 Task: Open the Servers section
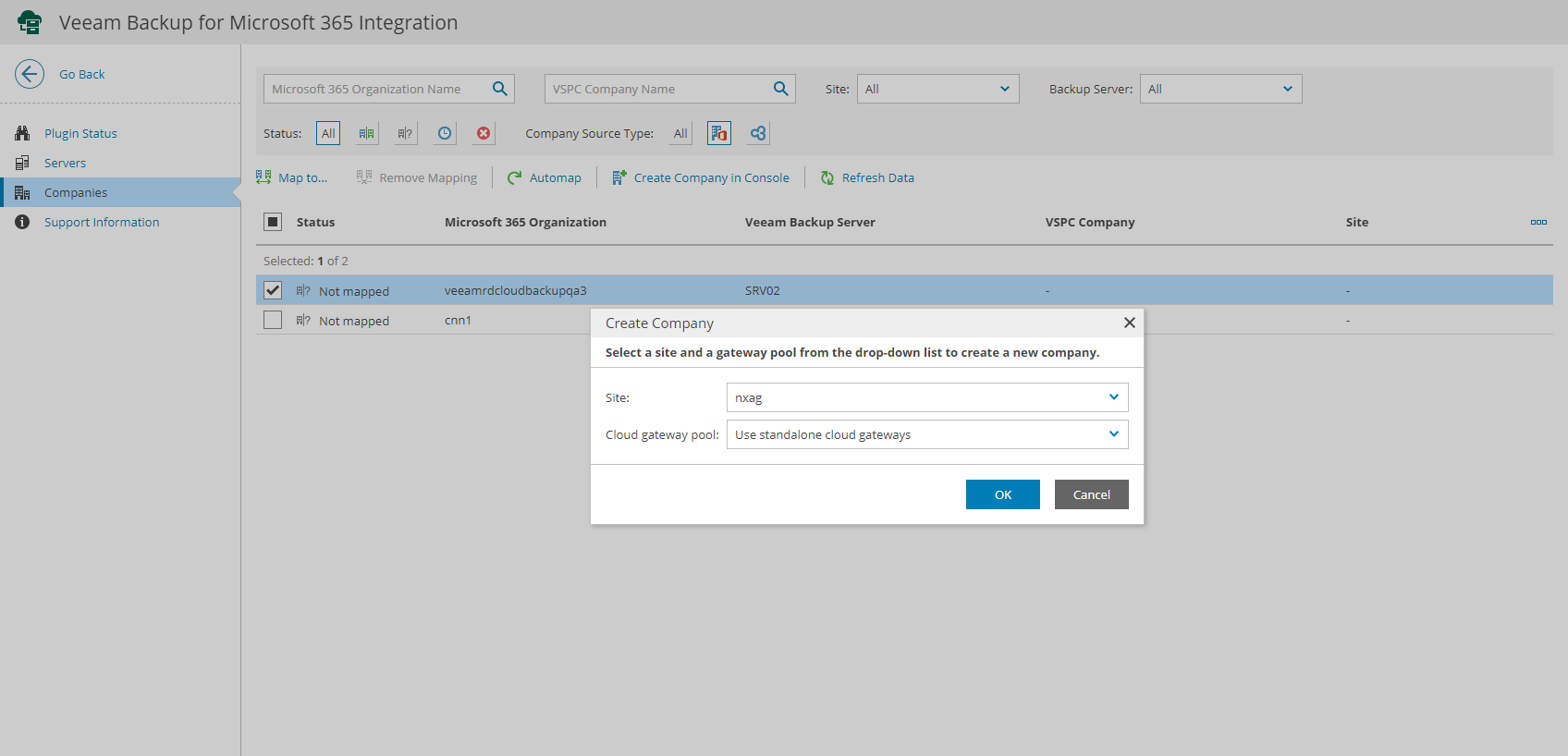pyautogui.click(x=65, y=163)
